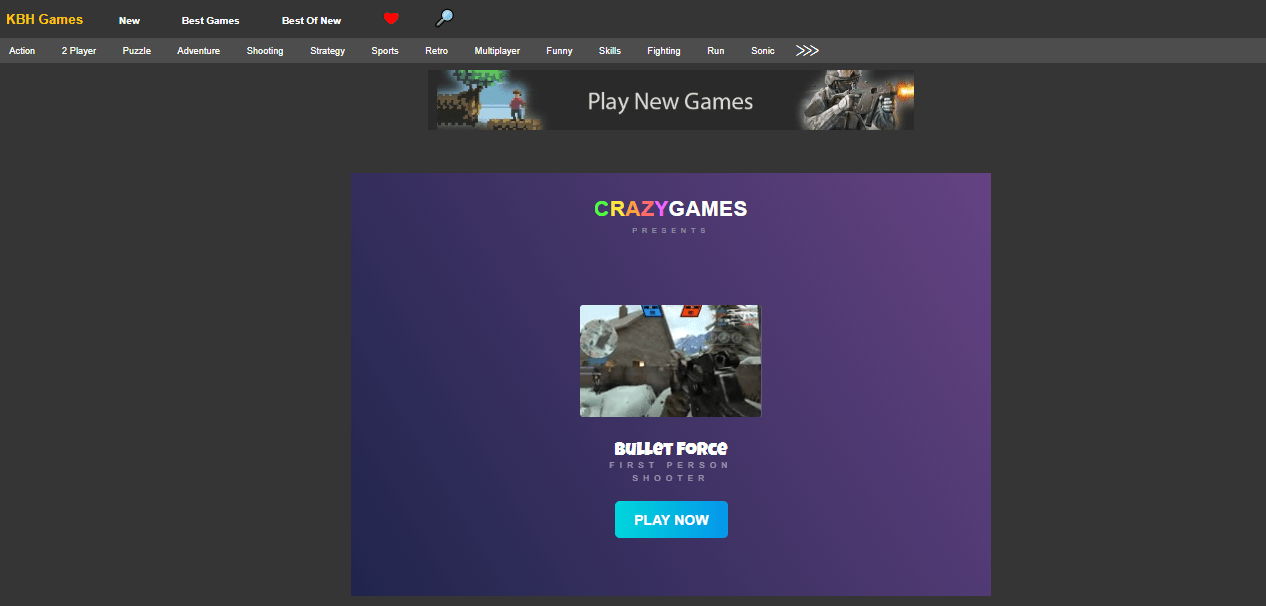The height and width of the screenshot is (606, 1266).
Task: Select the 2 Player category
Action: coord(79,51)
